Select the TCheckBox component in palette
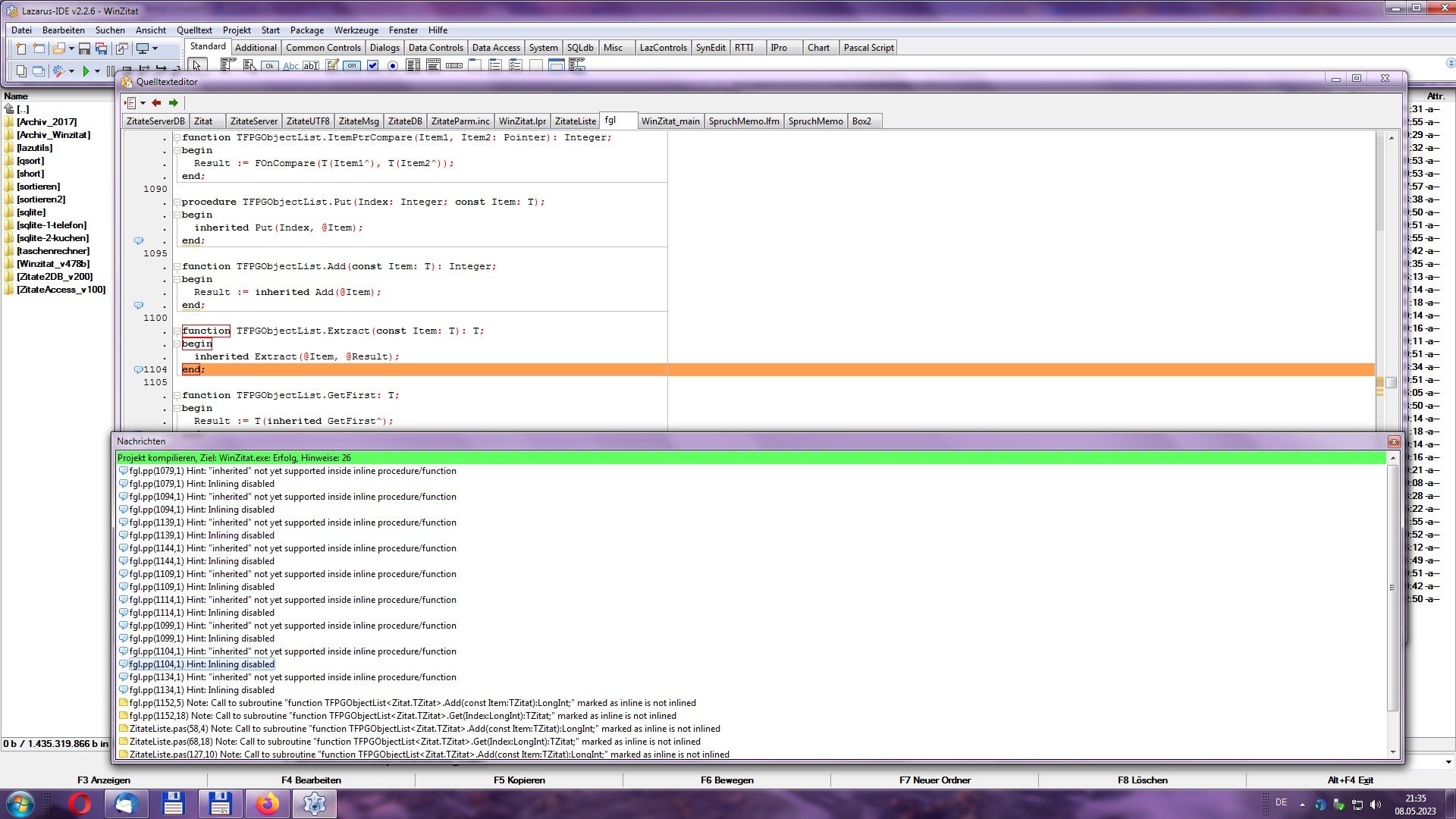 (372, 66)
